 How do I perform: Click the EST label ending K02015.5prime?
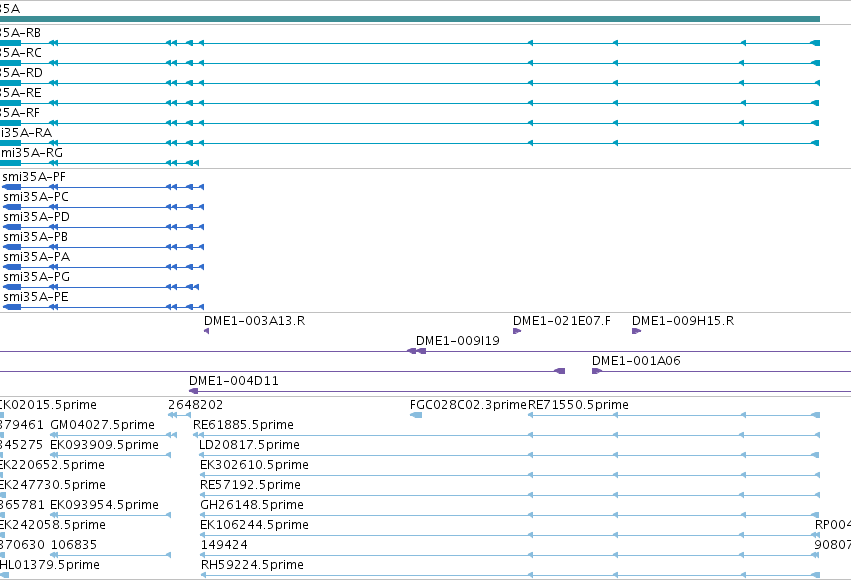click(48, 405)
